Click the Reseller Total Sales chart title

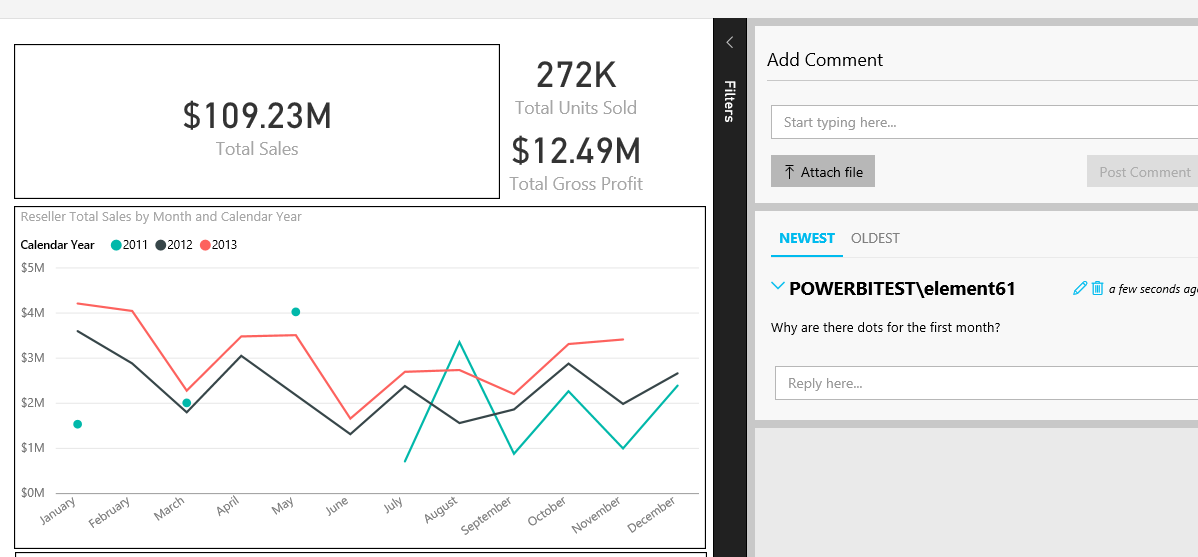161,216
